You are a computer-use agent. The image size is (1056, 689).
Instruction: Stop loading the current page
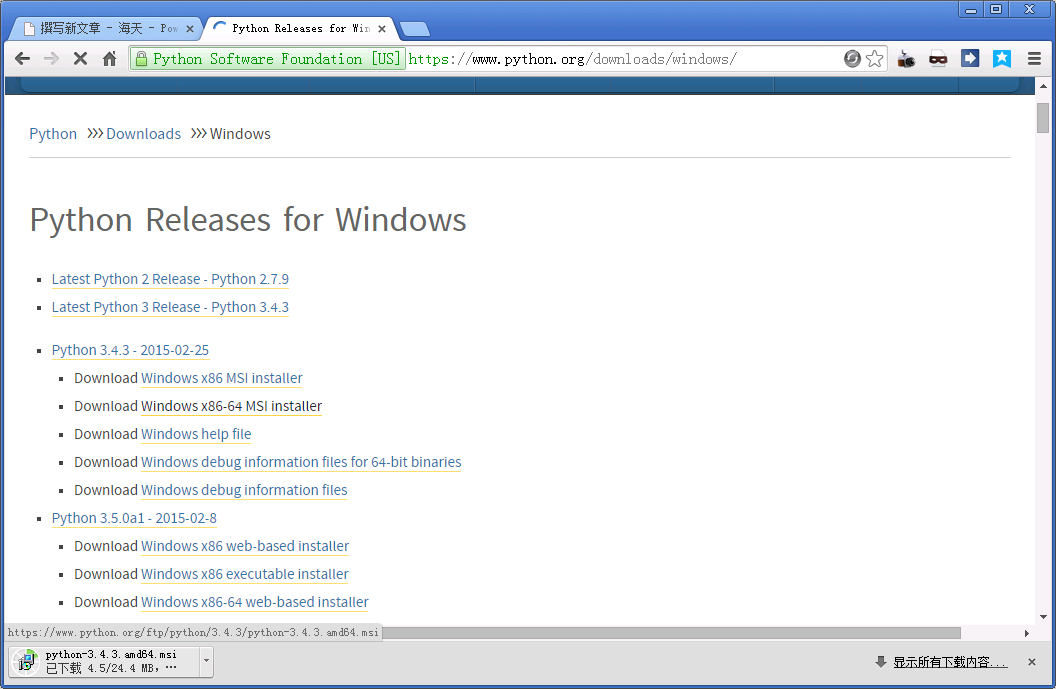click(80, 59)
